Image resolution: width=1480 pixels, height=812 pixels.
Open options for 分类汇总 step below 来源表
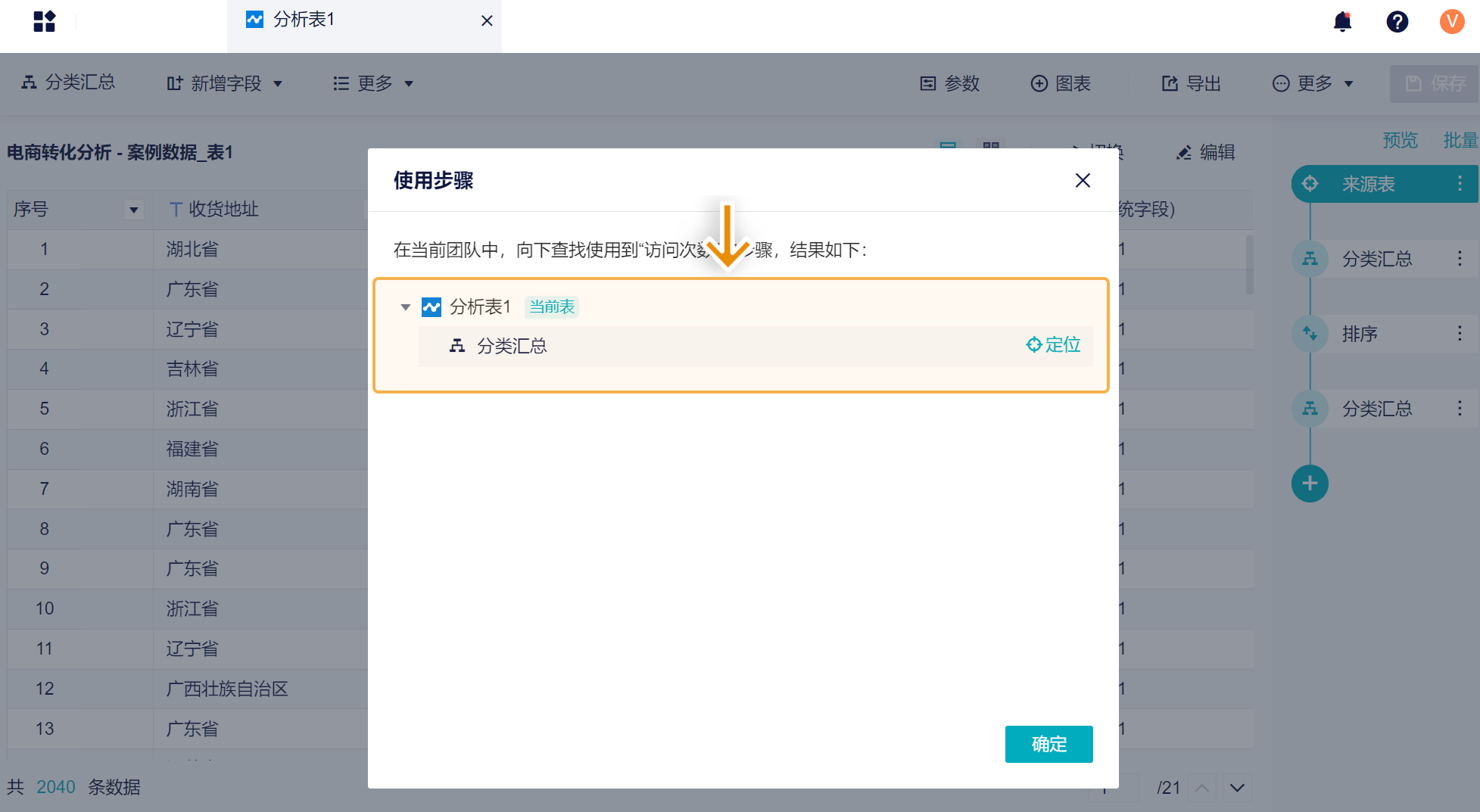click(x=1460, y=259)
